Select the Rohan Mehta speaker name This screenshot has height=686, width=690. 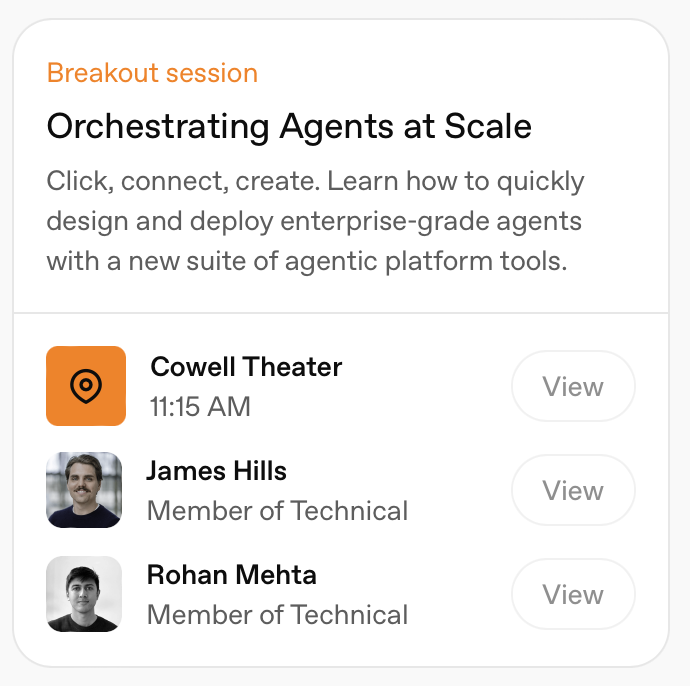(x=231, y=575)
